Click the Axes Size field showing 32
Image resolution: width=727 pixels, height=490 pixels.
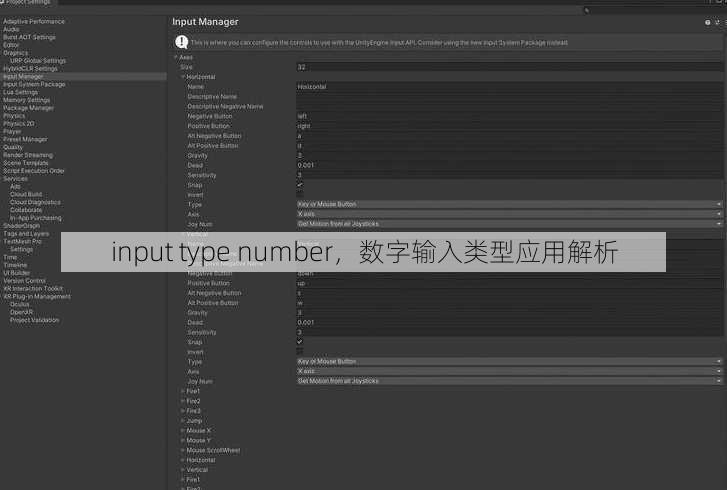[x=510, y=67]
